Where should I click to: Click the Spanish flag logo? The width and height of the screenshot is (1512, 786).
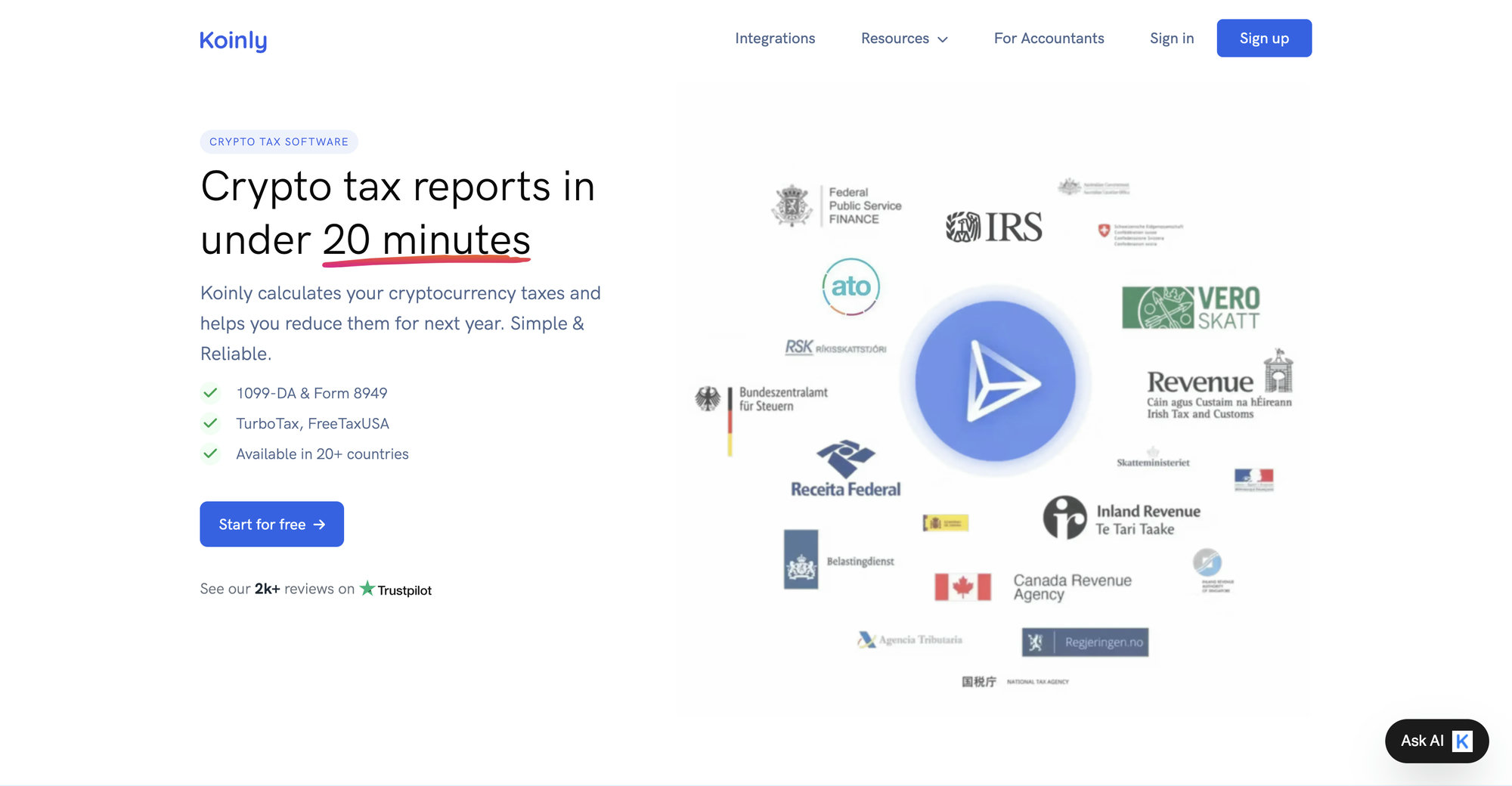tap(945, 523)
